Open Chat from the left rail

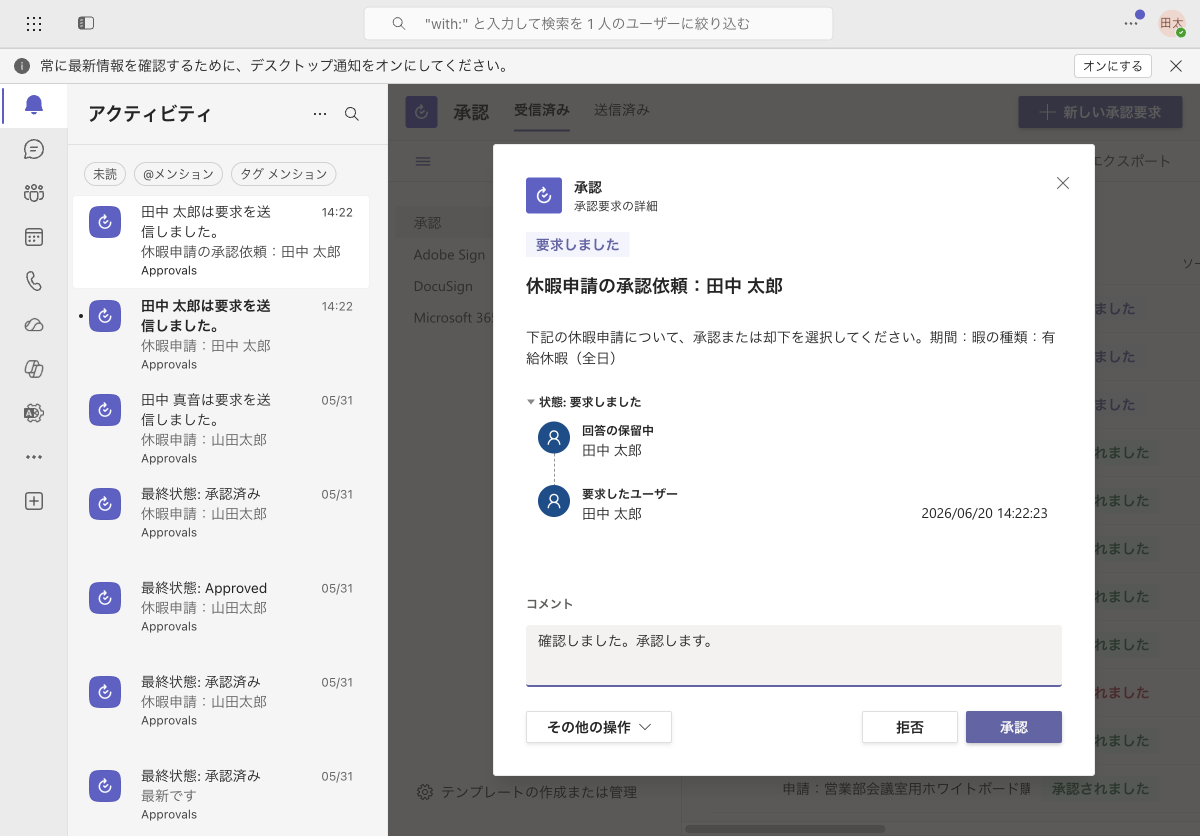tap(34, 149)
